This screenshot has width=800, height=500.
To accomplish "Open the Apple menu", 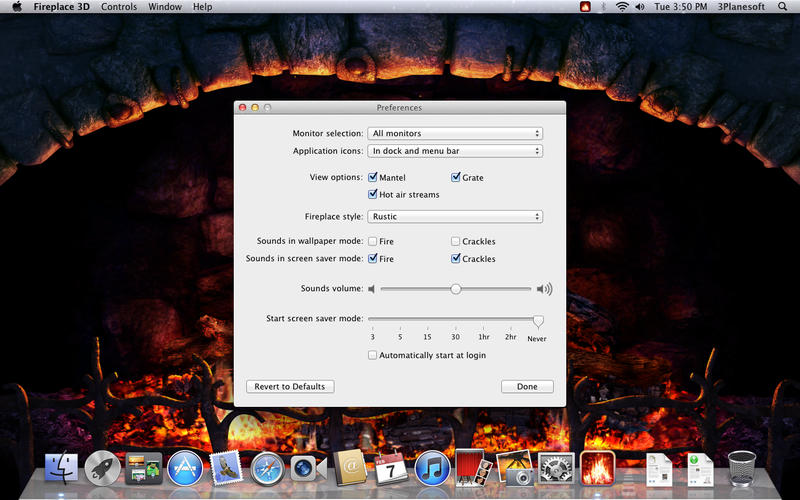I will 17,7.
